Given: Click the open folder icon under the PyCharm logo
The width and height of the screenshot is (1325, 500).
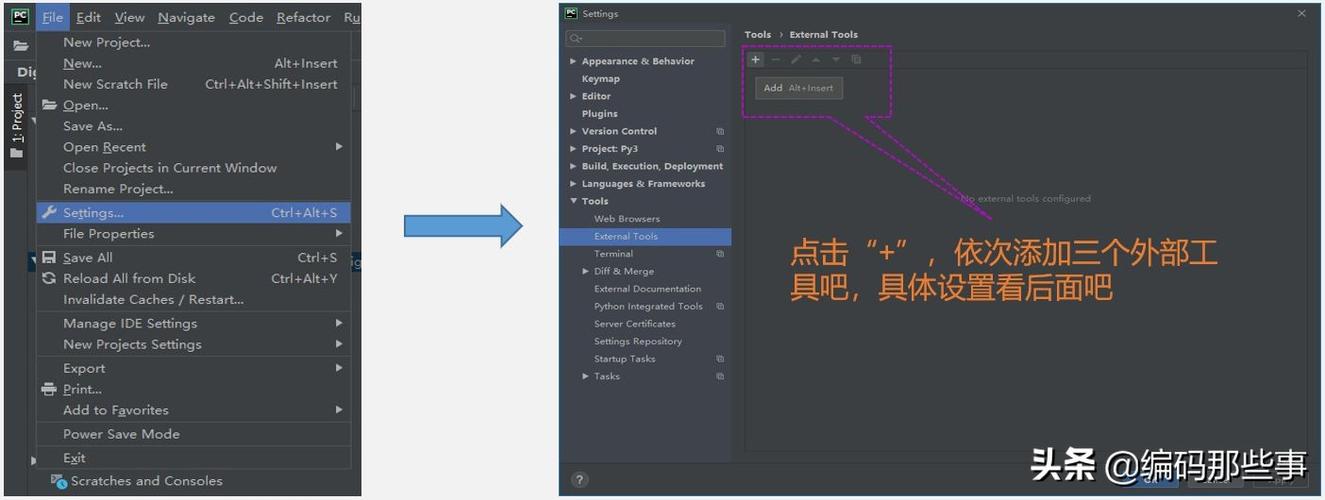Looking at the screenshot, I should tap(20, 45).
